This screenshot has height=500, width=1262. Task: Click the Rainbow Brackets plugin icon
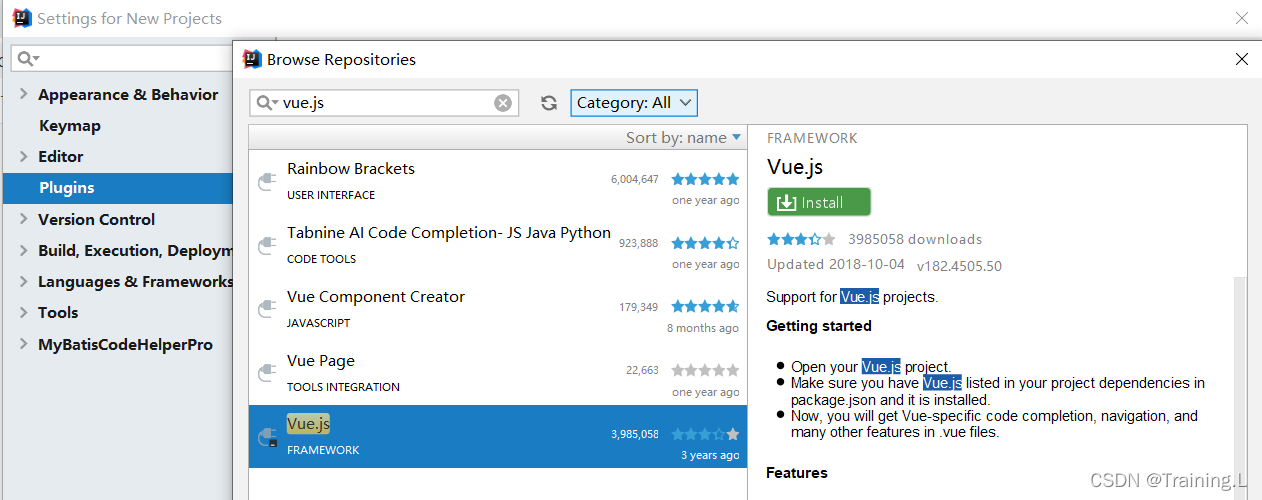(x=267, y=181)
